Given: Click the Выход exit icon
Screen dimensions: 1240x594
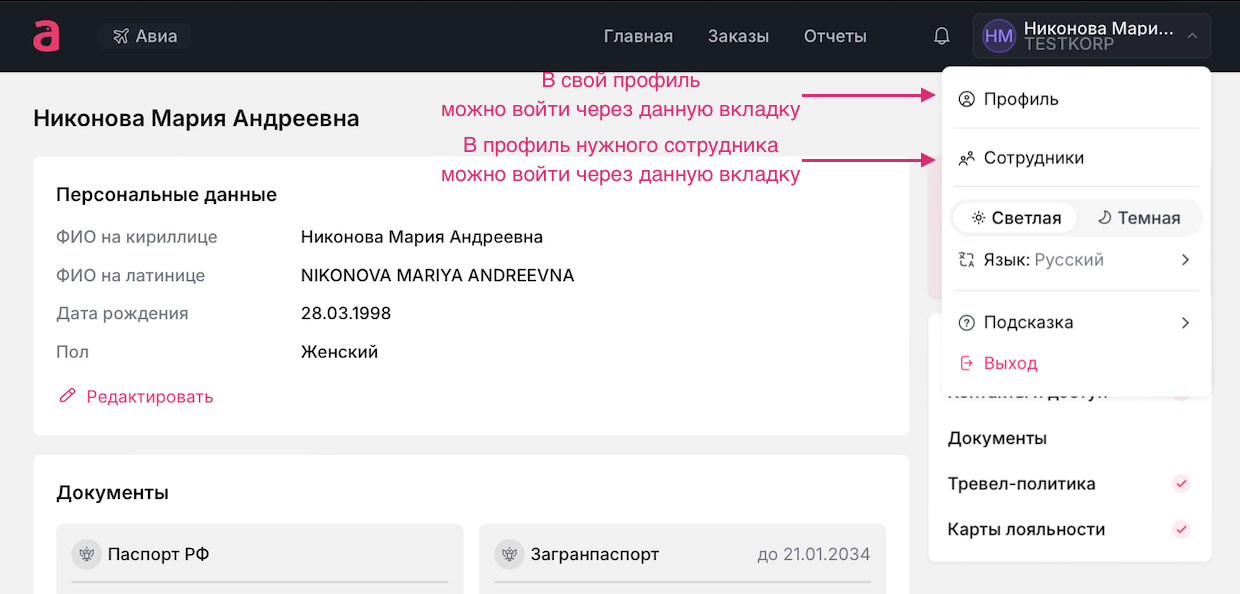Looking at the screenshot, I should 966,363.
